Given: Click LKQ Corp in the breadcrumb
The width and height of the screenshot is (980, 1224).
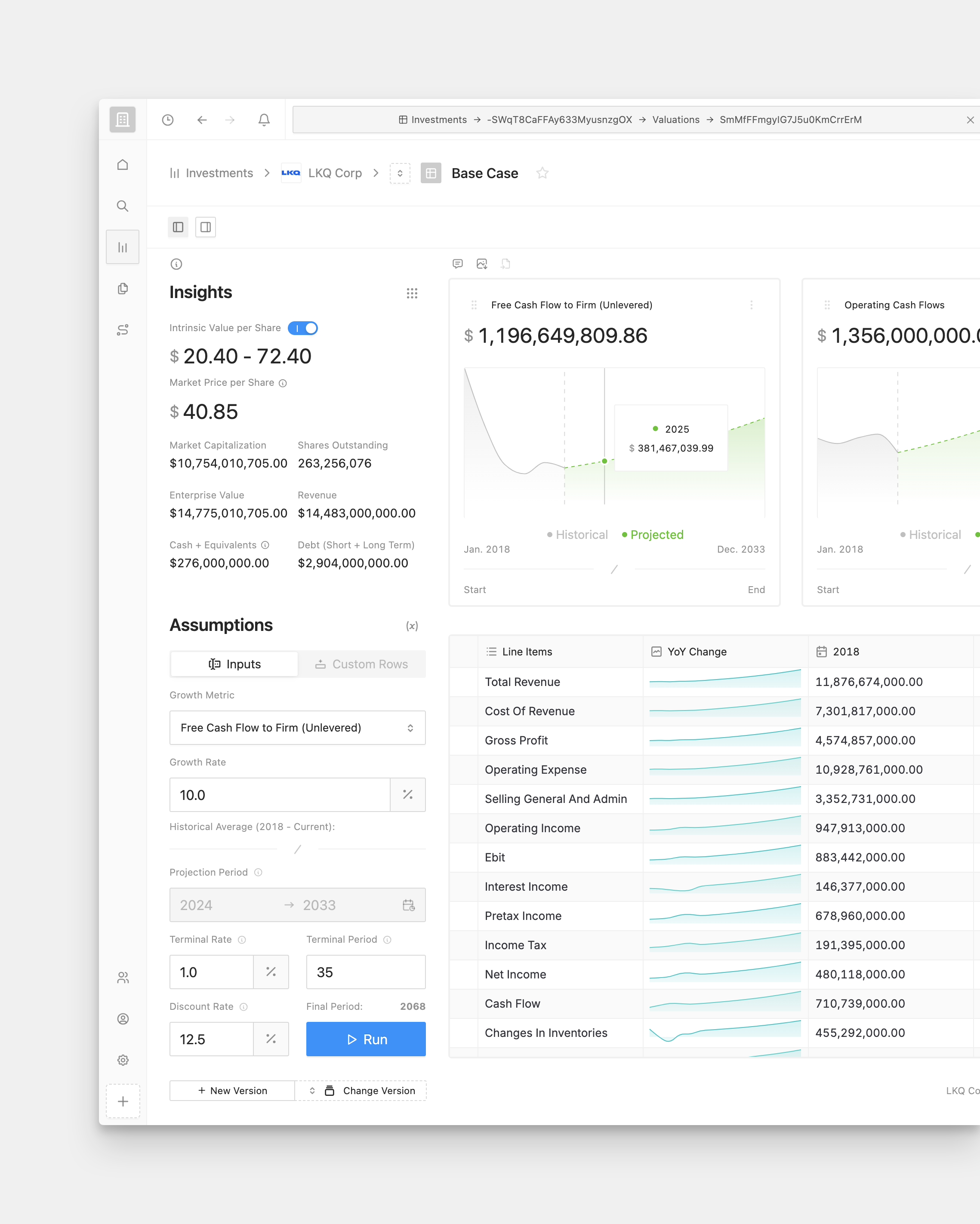Looking at the screenshot, I should click(x=322, y=173).
